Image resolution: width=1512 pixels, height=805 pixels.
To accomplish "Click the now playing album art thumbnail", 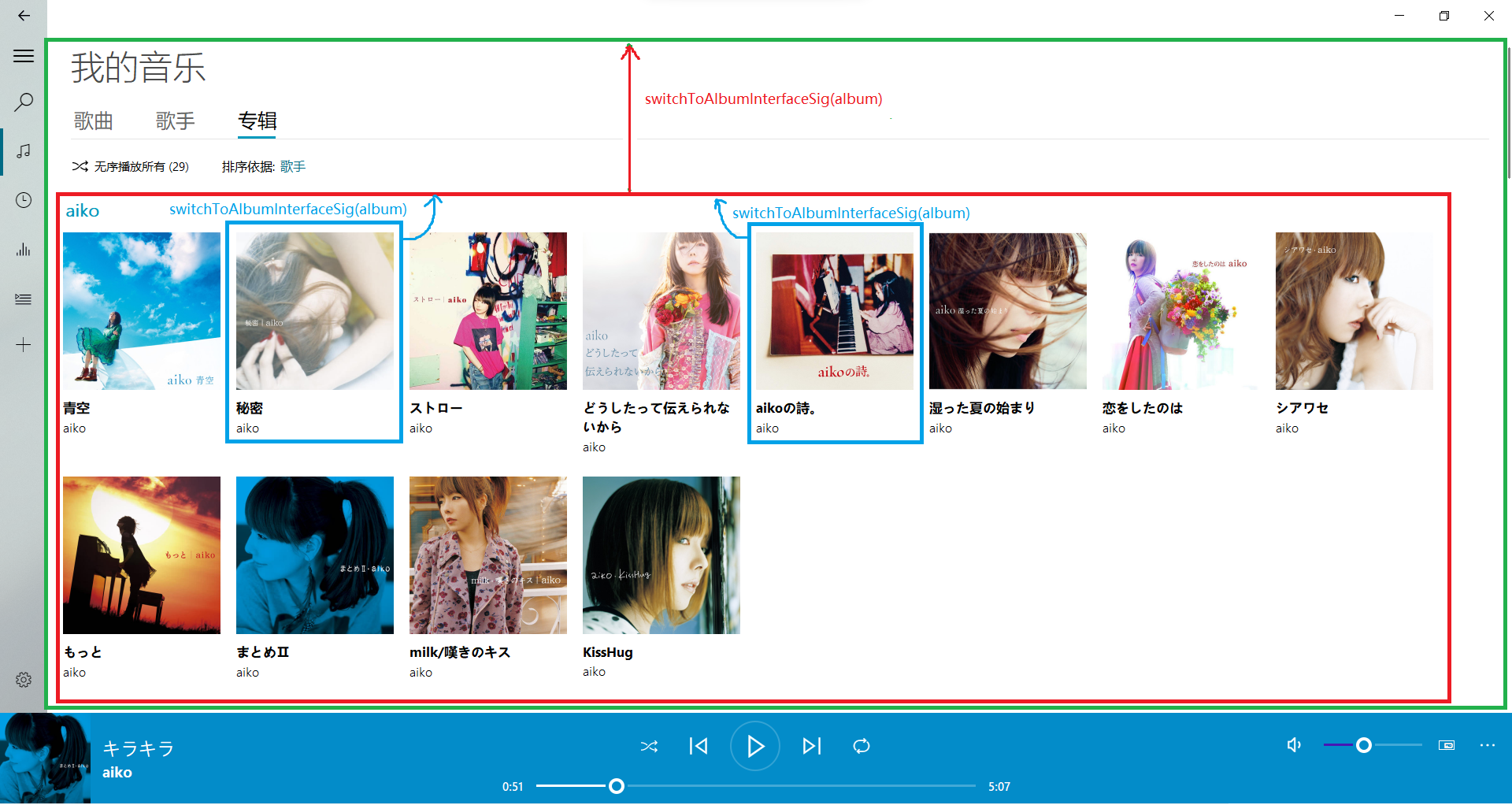I will pyautogui.click(x=45, y=759).
